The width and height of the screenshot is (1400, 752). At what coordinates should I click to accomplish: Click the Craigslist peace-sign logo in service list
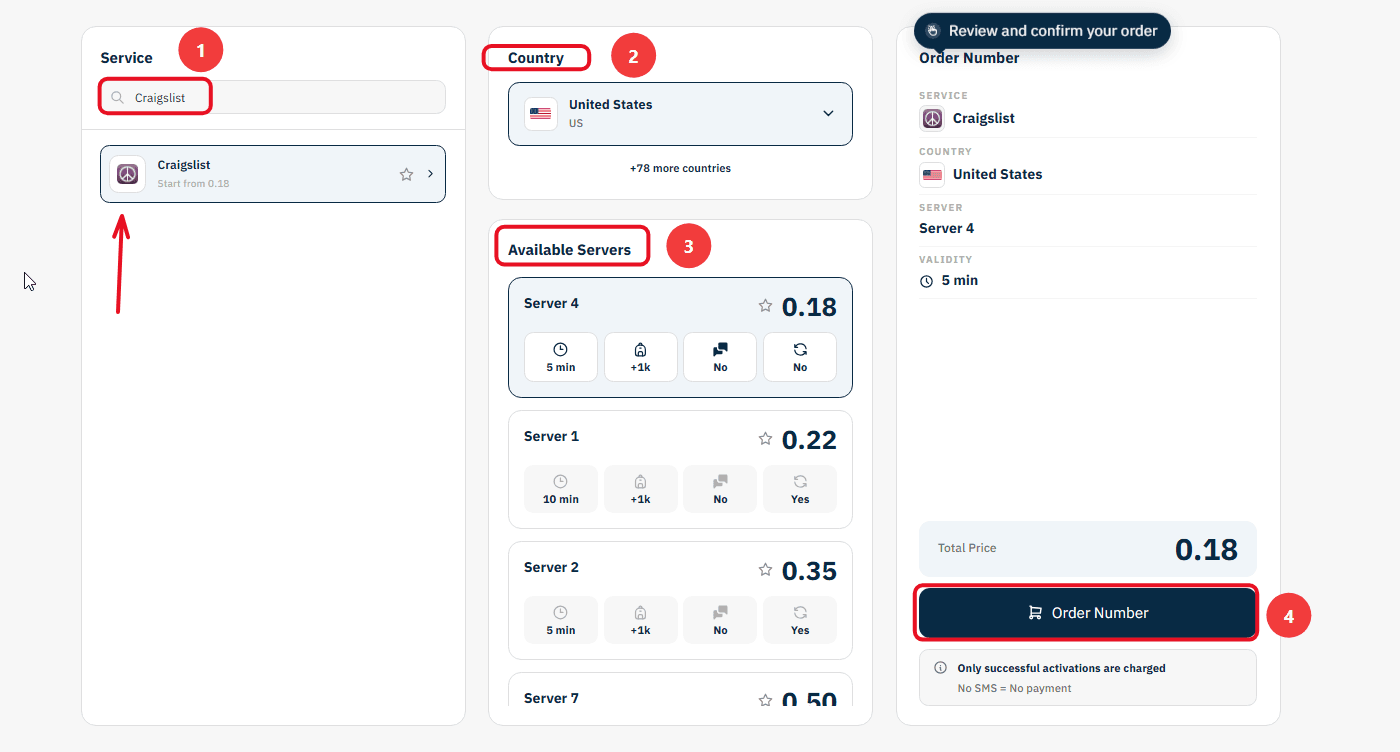[127, 174]
